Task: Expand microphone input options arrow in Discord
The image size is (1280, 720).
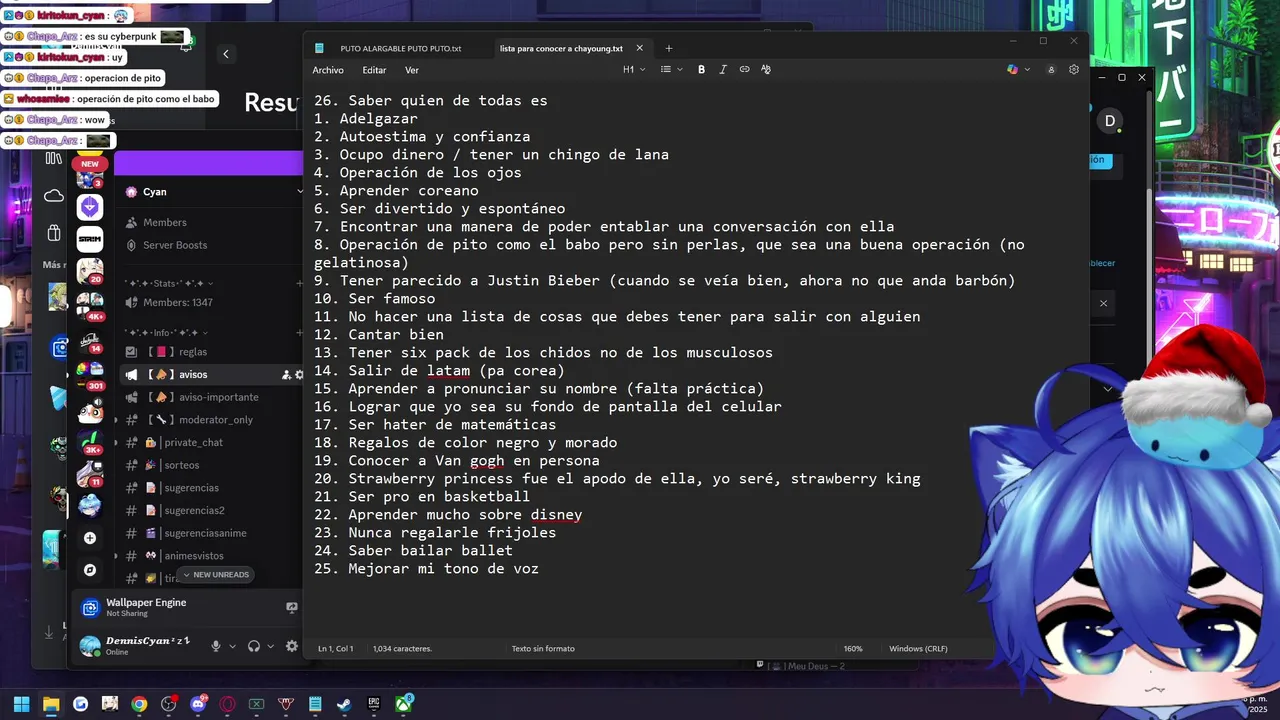Action: pos(232,646)
